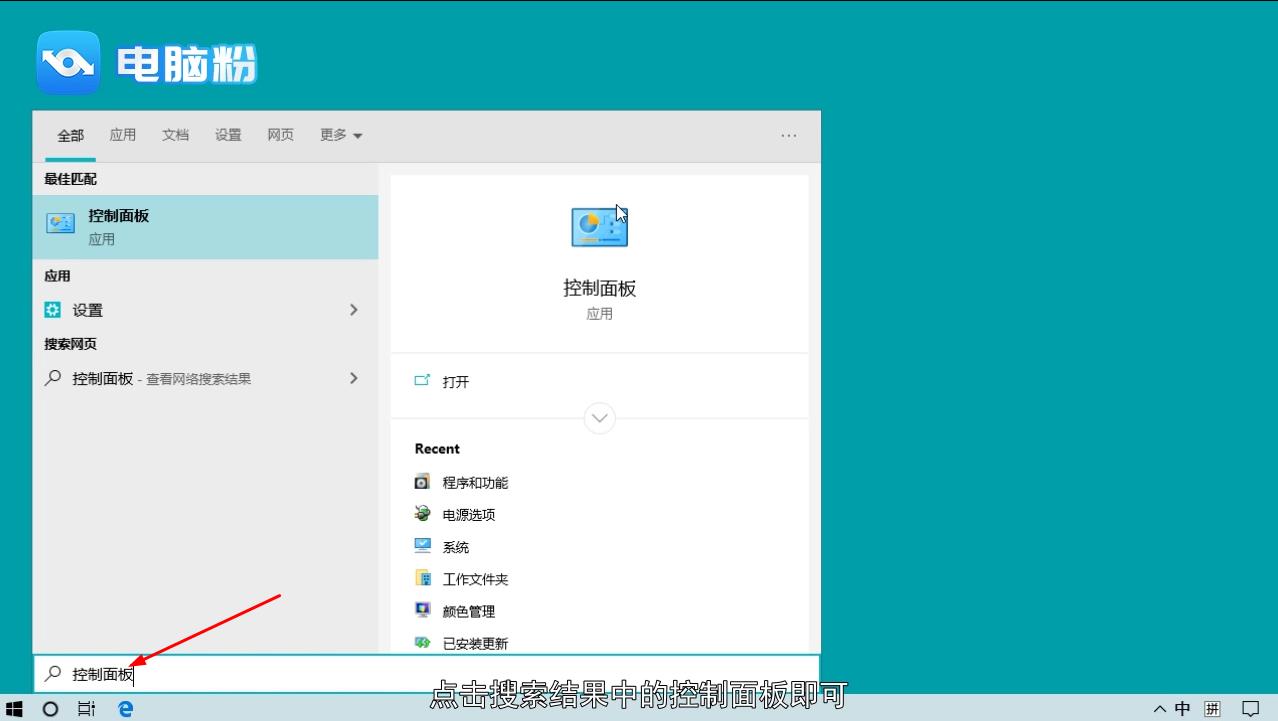Open the 颜色管理 recent item icon
This screenshot has height=721, width=1278.
tap(422, 610)
